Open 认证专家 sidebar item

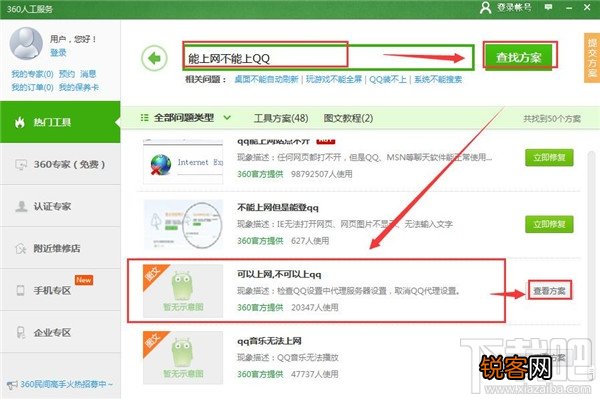60,206
